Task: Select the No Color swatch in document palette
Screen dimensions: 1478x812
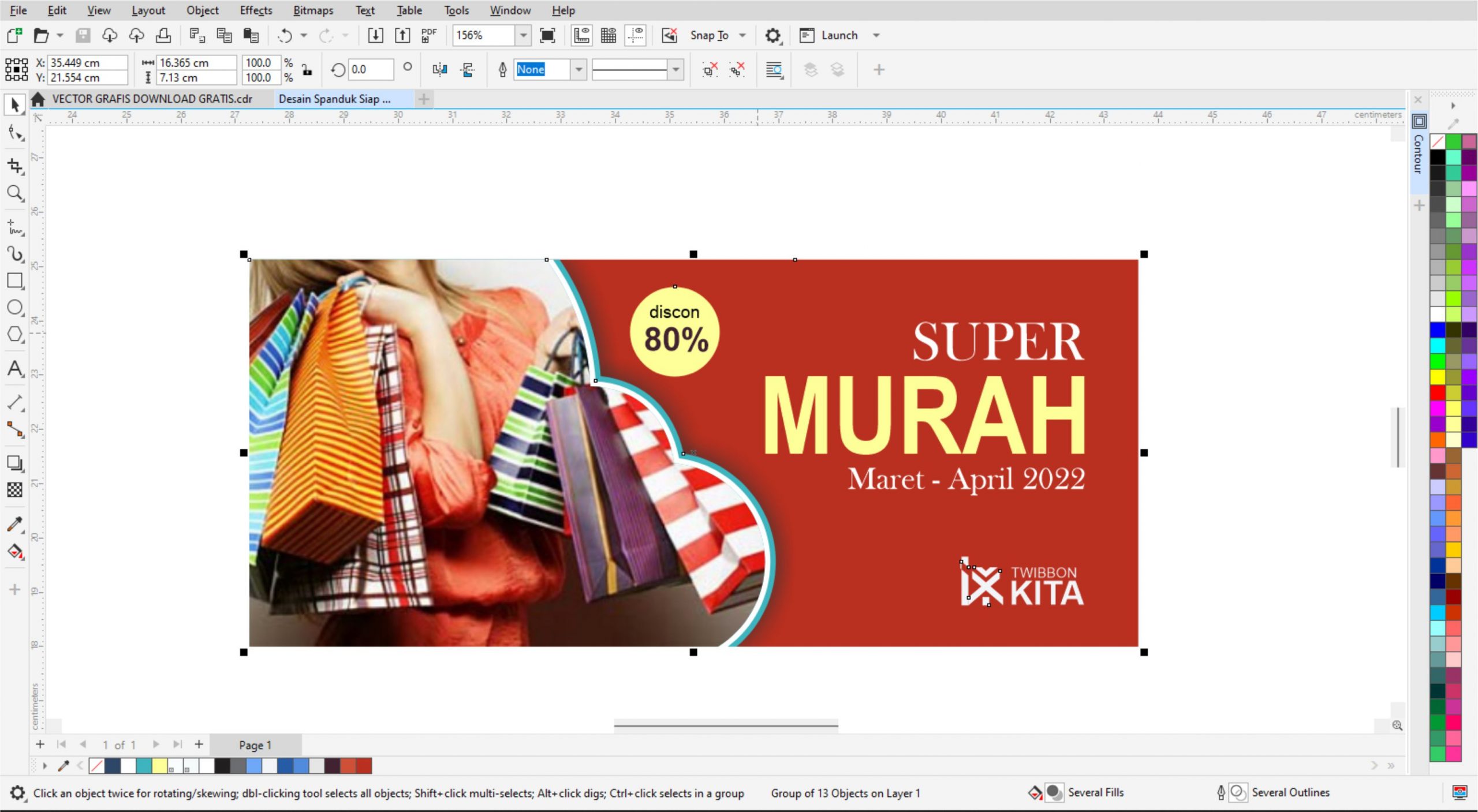Action: point(97,766)
